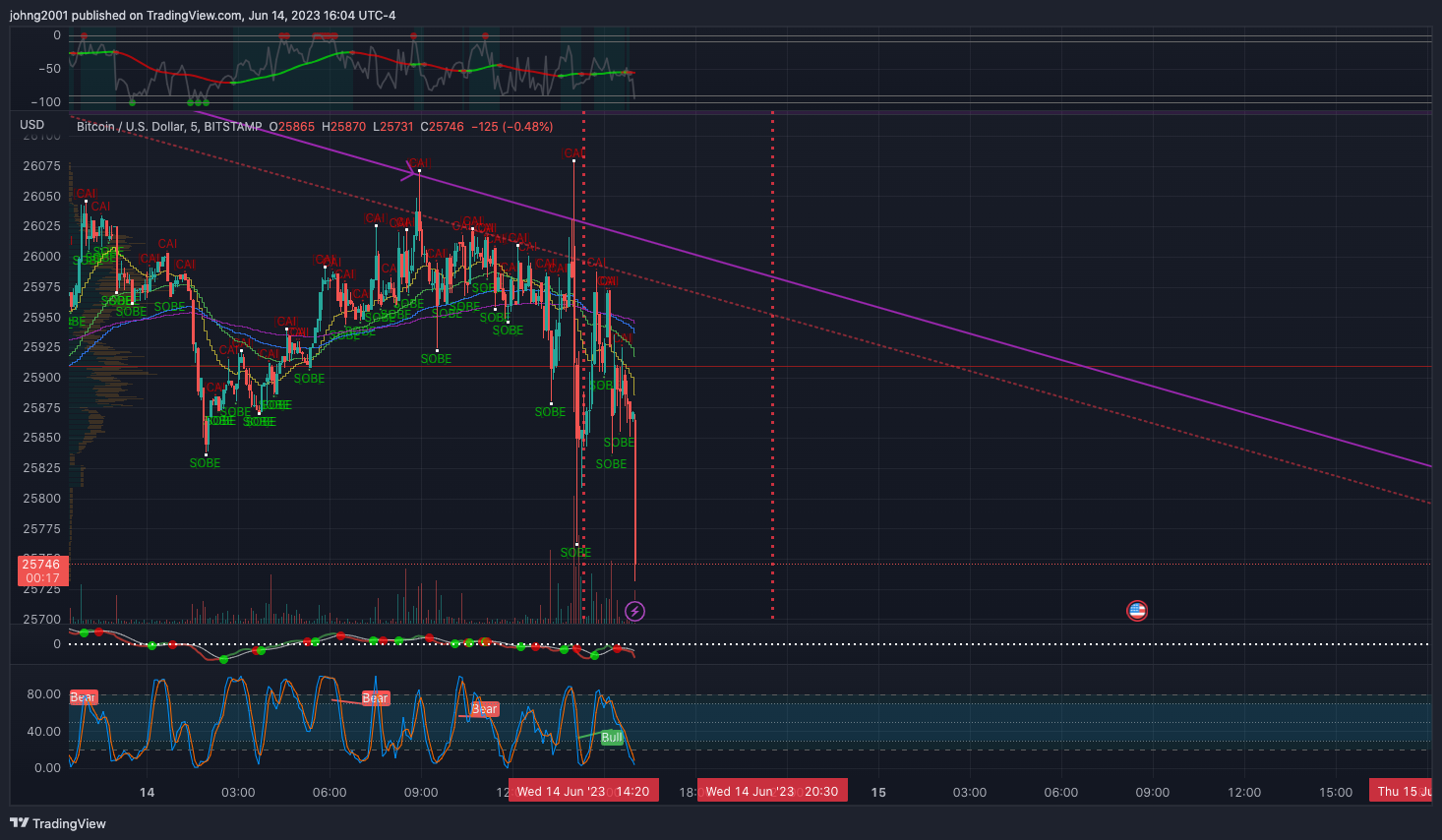Screen dimensions: 1442x840
Task: Click the 80.00 stochastic axis label
Action: click(x=44, y=694)
